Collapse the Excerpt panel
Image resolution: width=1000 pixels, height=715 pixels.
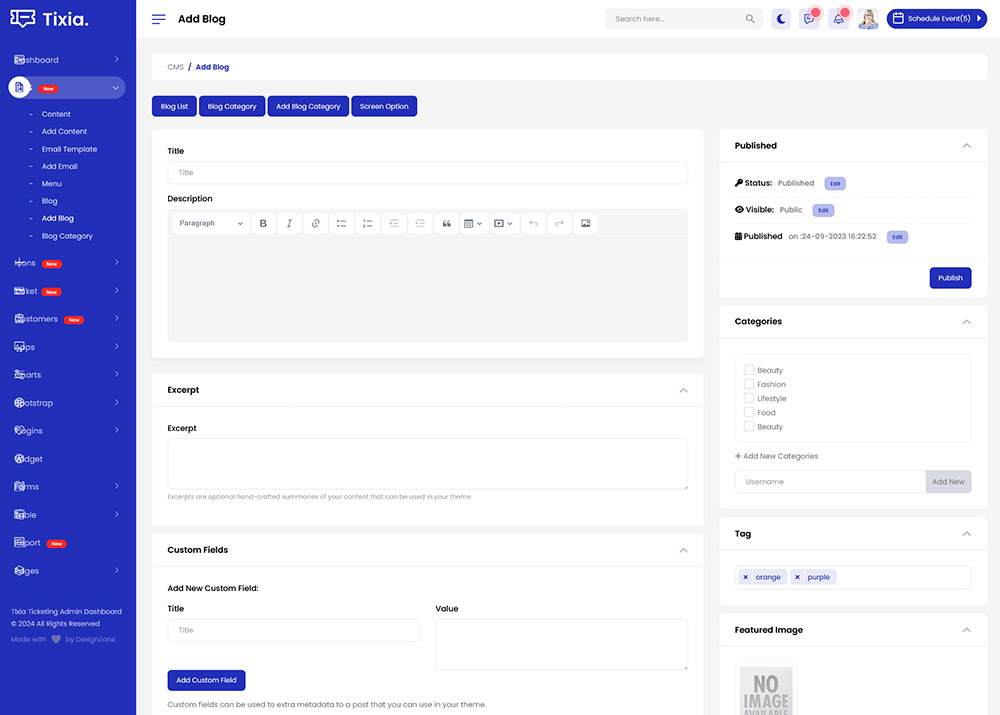(x=683, y=390)
